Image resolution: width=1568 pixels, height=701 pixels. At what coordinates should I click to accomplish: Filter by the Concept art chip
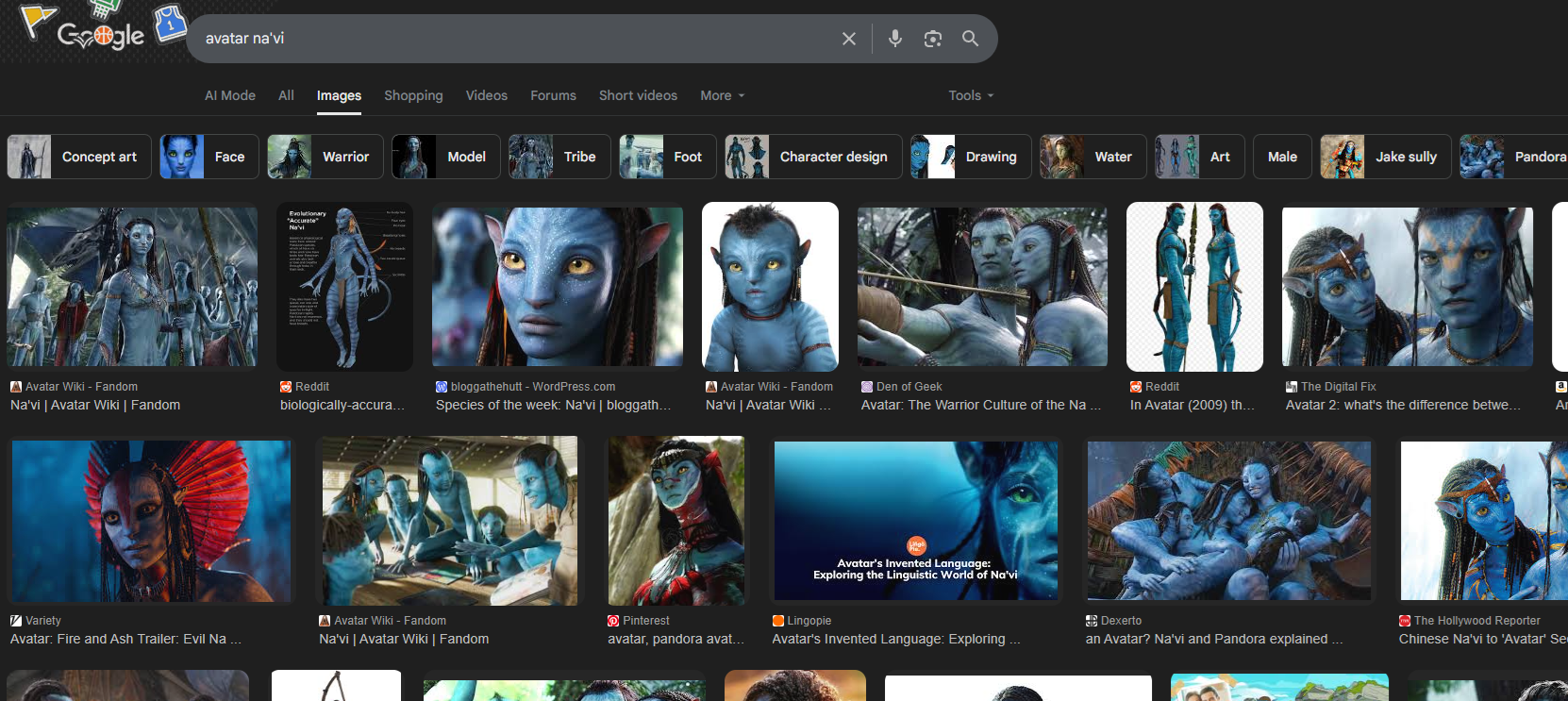pos(79,157)
